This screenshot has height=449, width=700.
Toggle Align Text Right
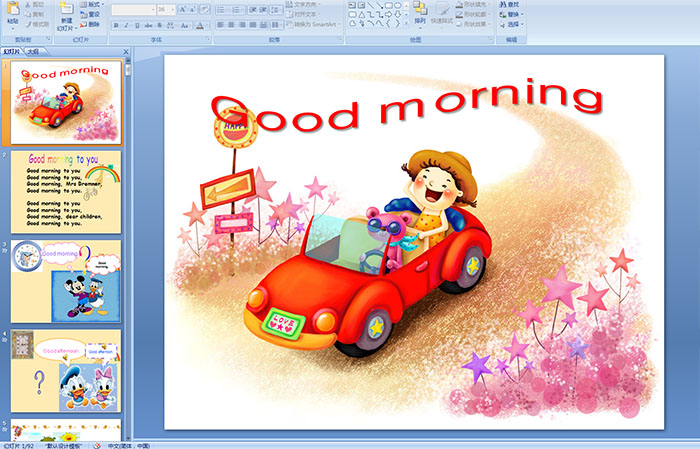pos(242,25)
